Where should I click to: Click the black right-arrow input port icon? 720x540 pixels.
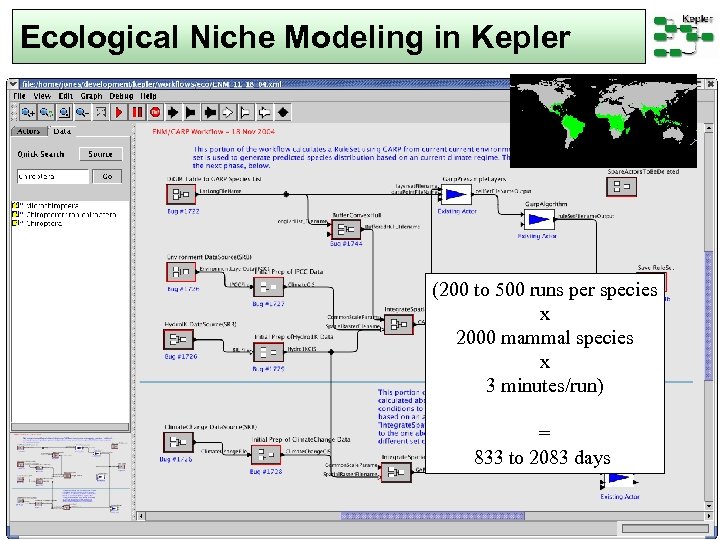click(x=173, y=112)
